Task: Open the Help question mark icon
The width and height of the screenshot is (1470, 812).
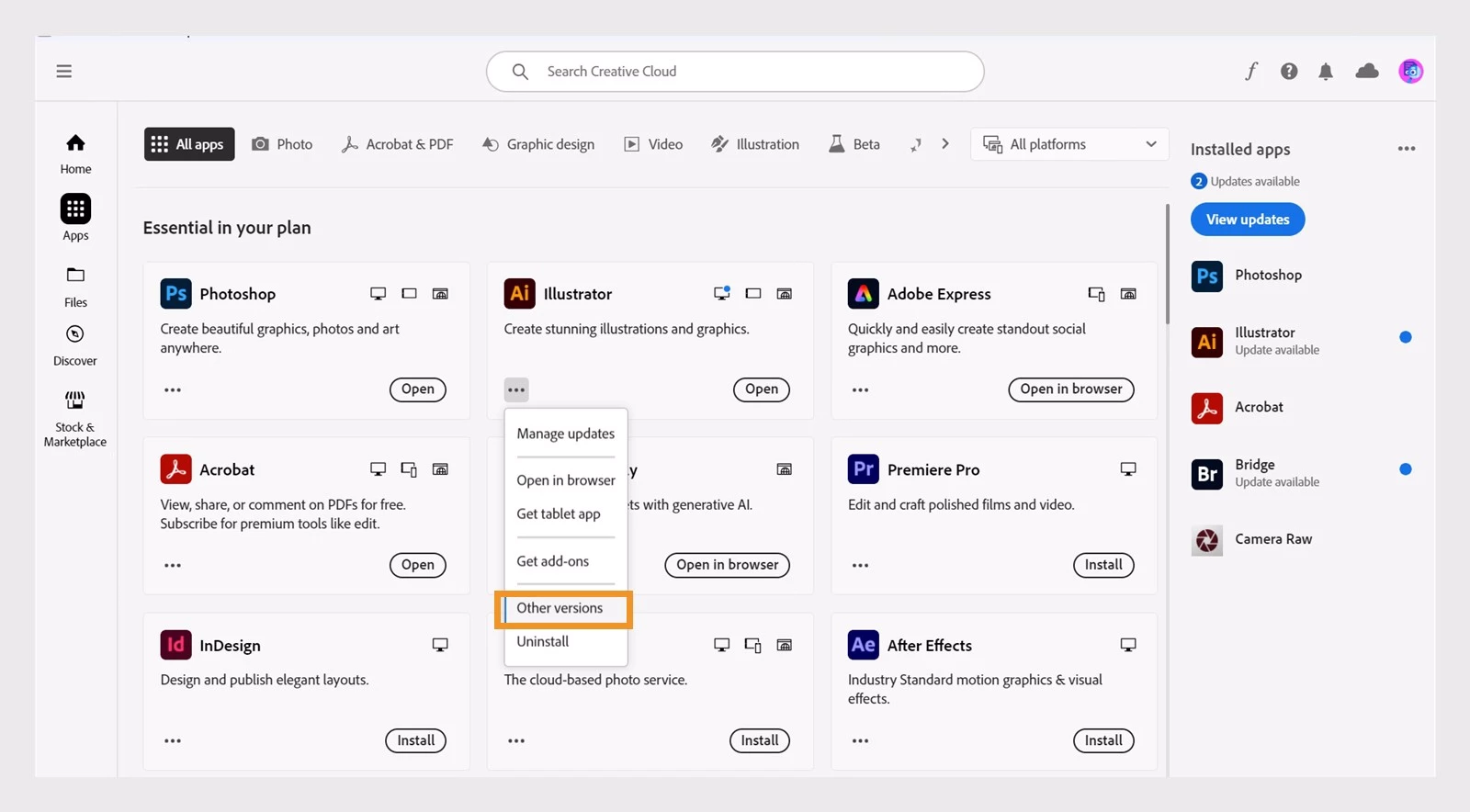Action: [1289, 71]
